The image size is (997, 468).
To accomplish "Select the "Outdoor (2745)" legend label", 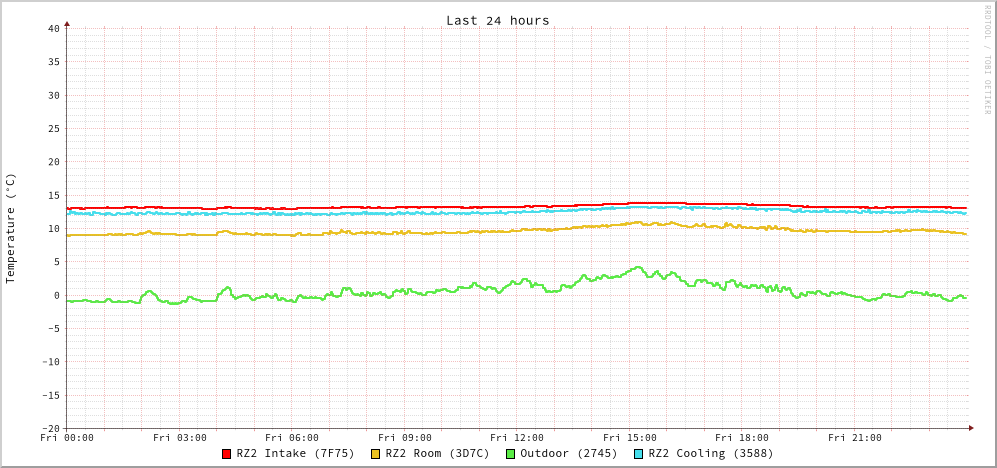I will pyautogui.click(x=569, y=453).
